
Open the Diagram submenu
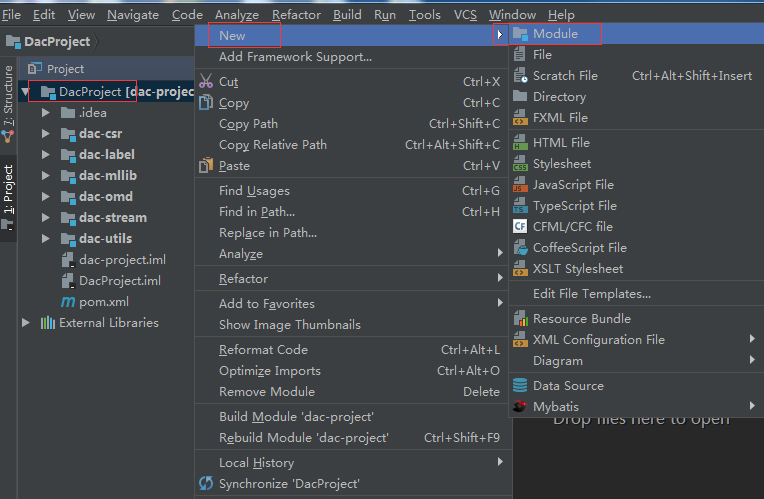point(636,361)
